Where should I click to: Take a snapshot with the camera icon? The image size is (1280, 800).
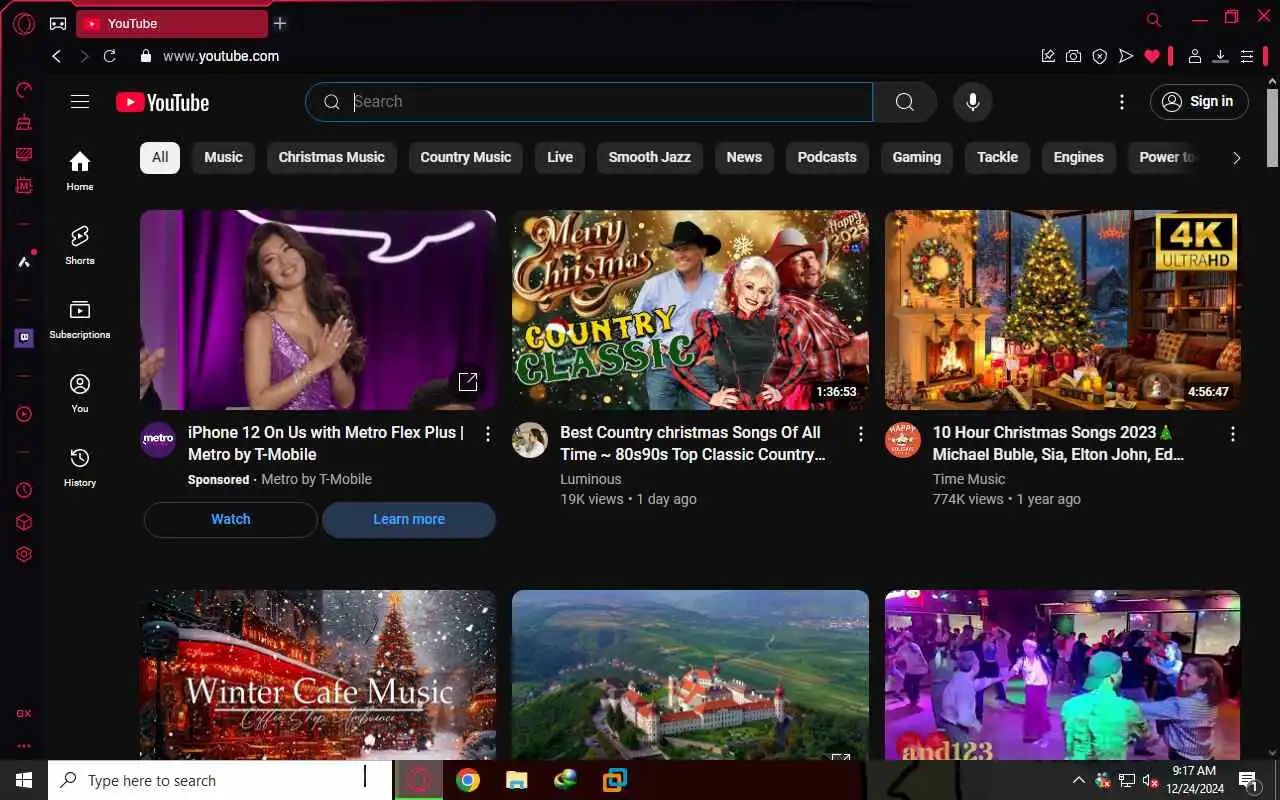point(1074,56)
